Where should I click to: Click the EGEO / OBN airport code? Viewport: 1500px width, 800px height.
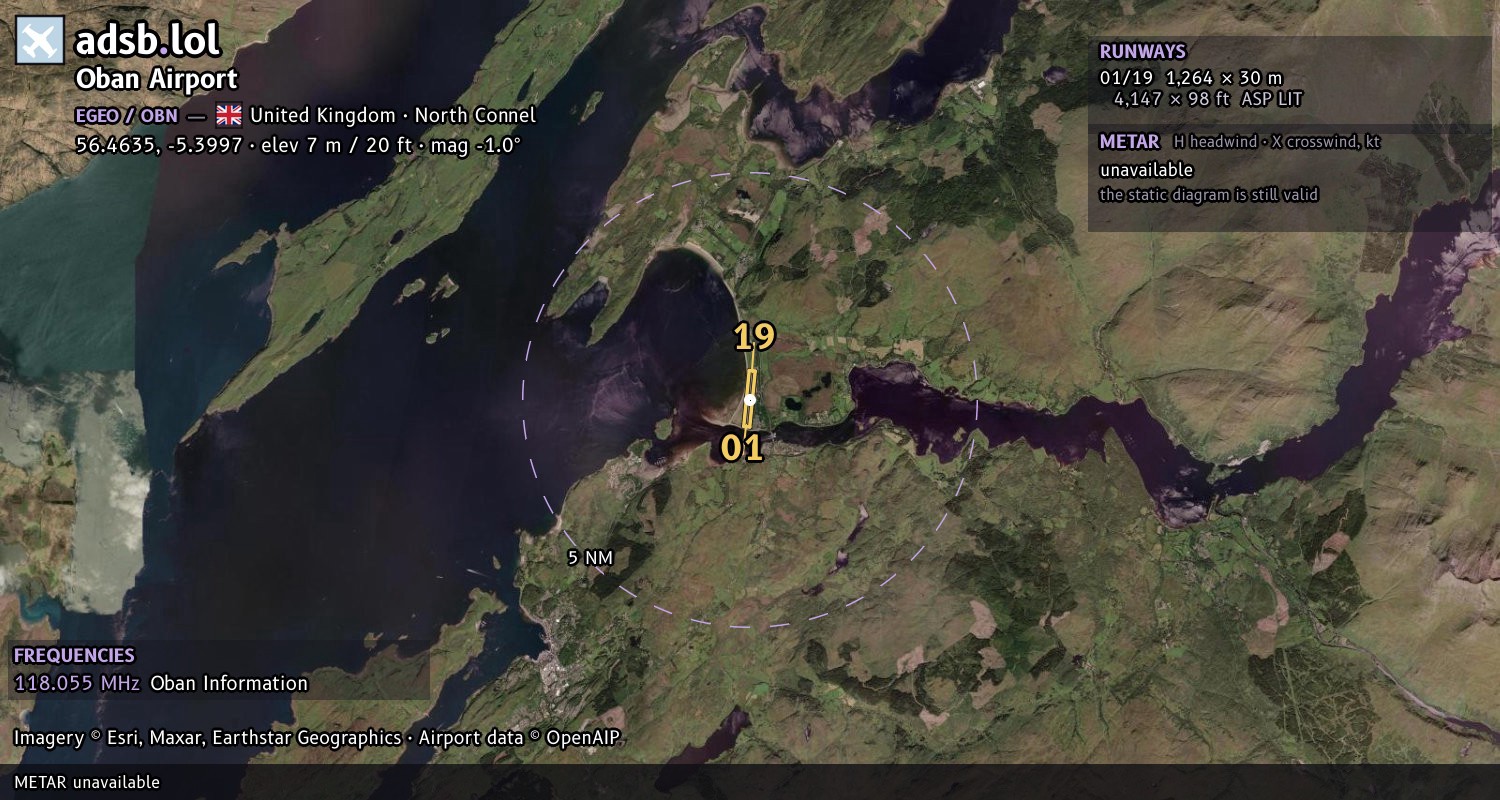(x=127, y=115)
